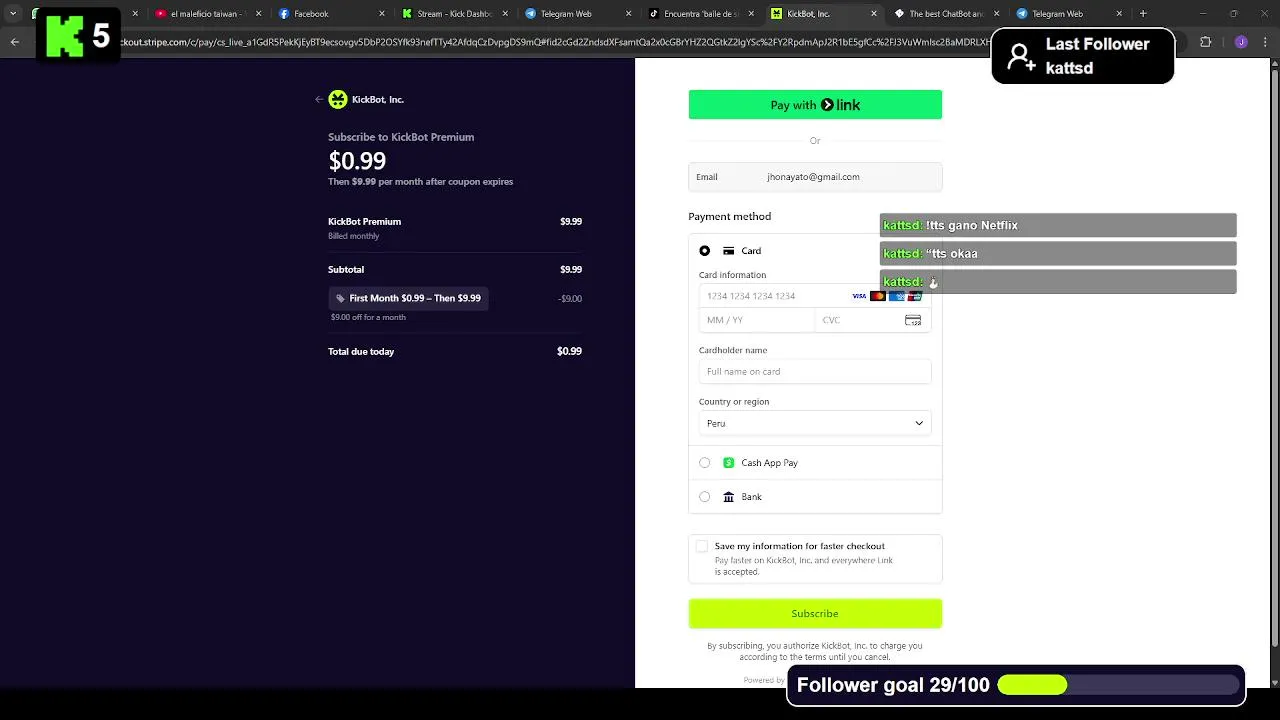This screenshot has height=720, width=1280.
Task: Click the credit card icon next to Card
Action: [x=729, y=251]
